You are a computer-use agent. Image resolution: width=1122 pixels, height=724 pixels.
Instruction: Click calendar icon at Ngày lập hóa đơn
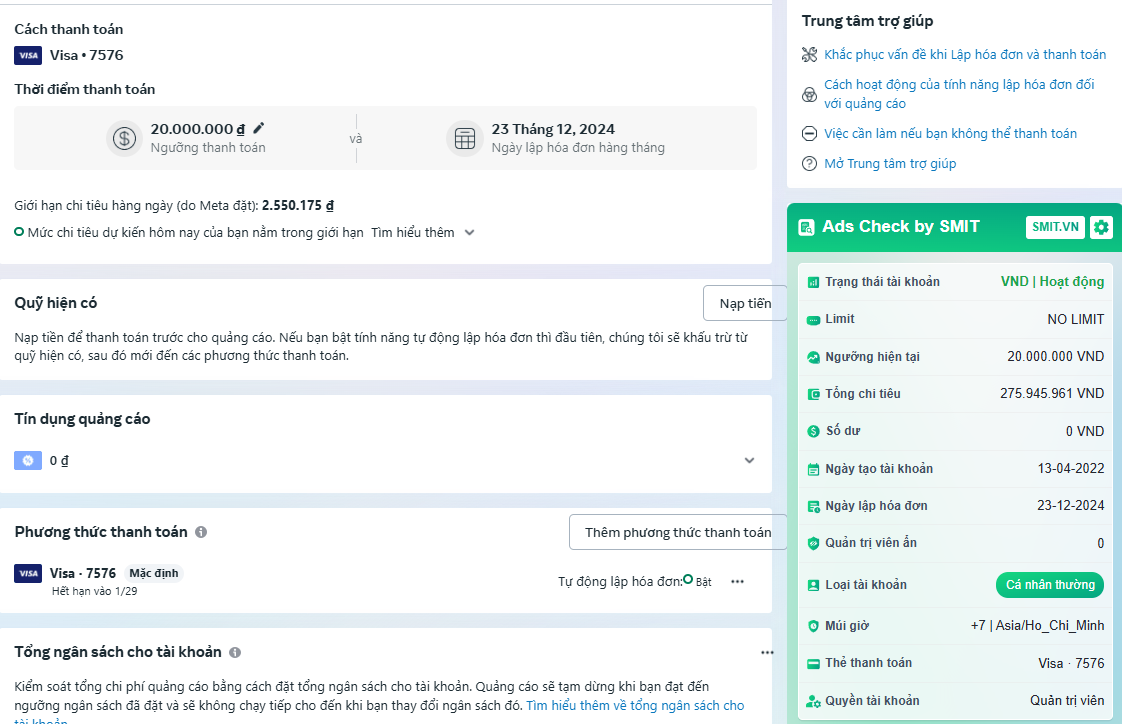[x=464, y=138]
